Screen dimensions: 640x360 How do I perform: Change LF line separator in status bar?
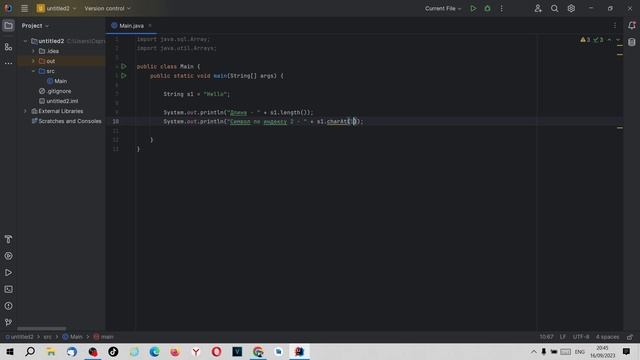coord(563,337)
